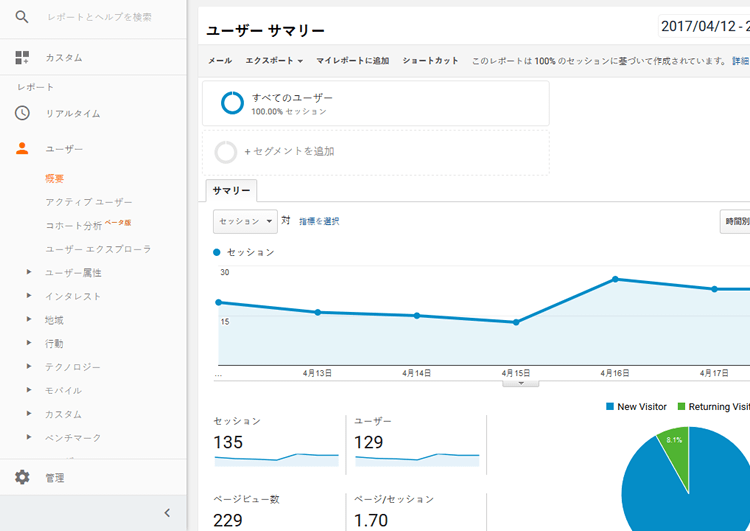Click ショートカット button
Screen dimensions: 750x531
430,61
